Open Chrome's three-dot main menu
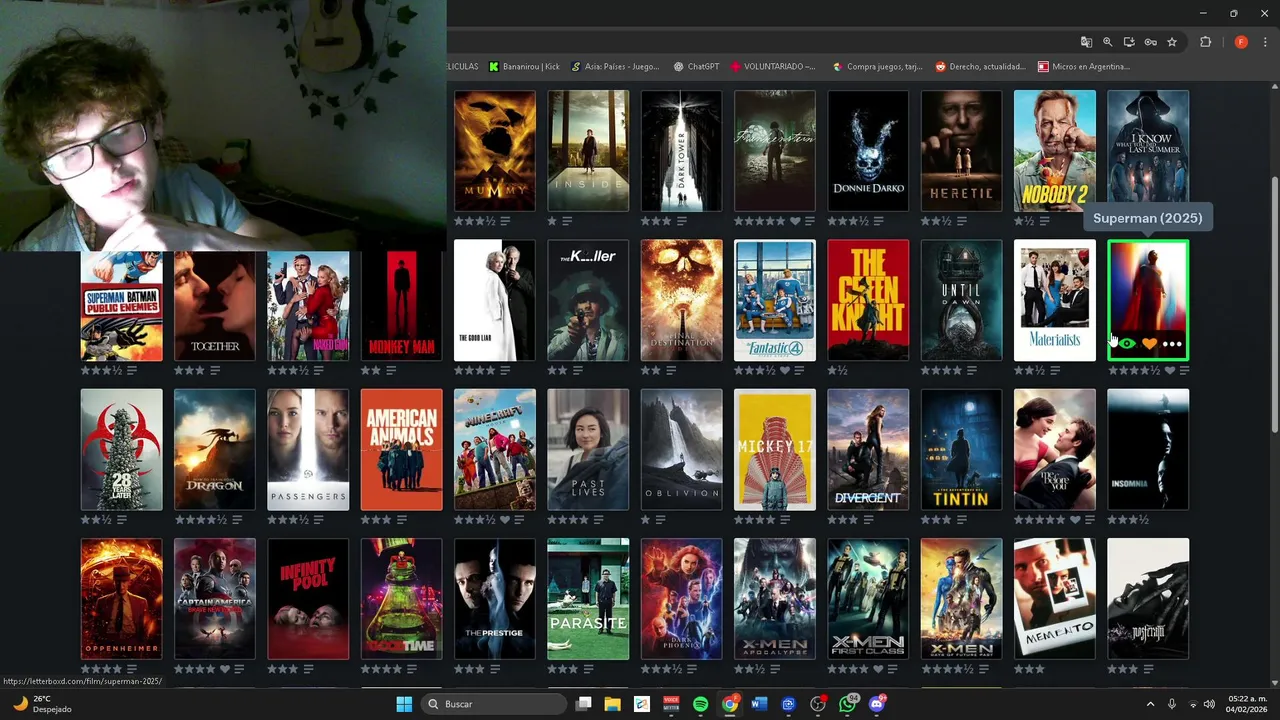 pyautogui.click(x=1265, y=42)
